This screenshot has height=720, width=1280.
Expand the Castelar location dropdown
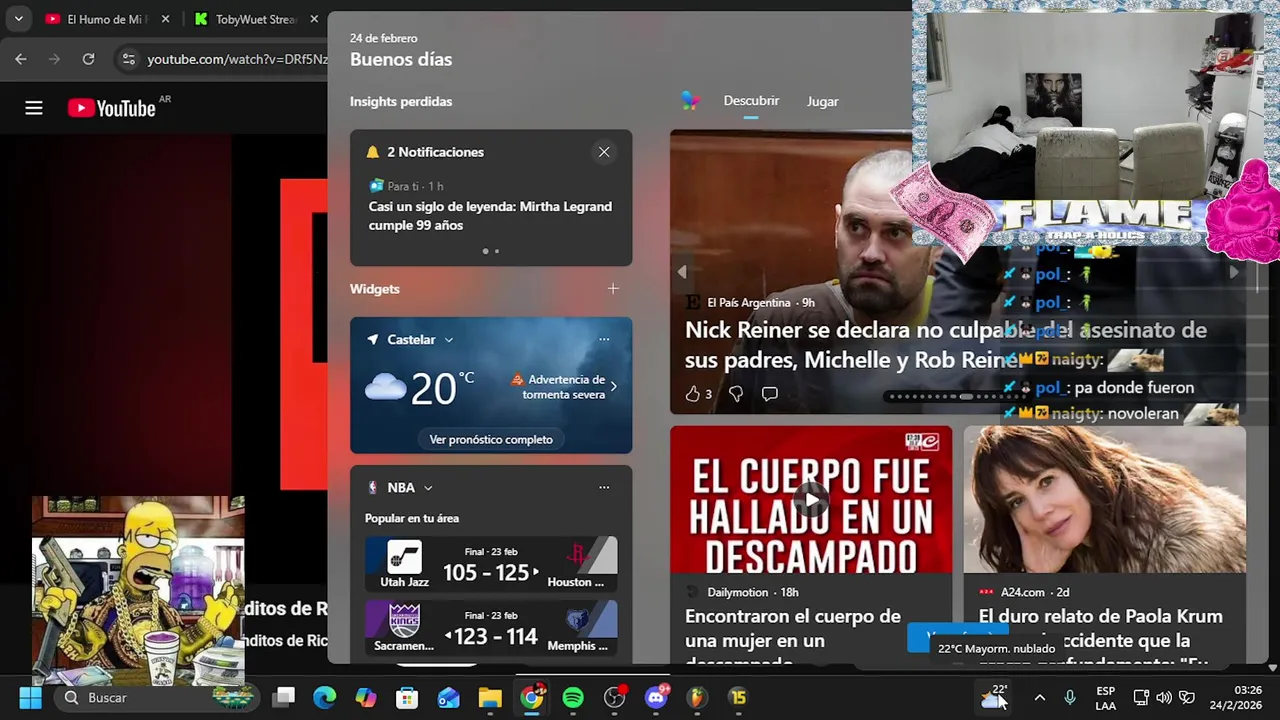(448, 340)
